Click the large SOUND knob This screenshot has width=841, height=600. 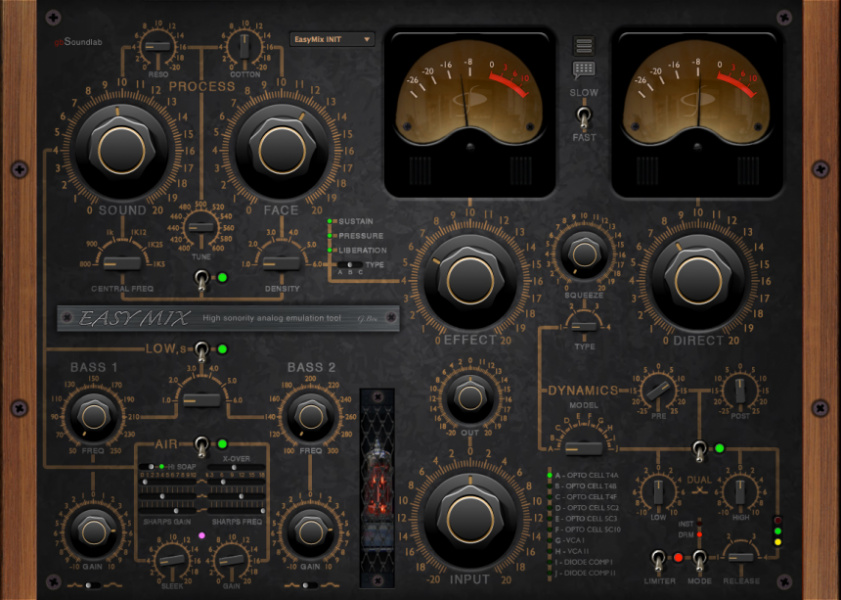point(122,151)
